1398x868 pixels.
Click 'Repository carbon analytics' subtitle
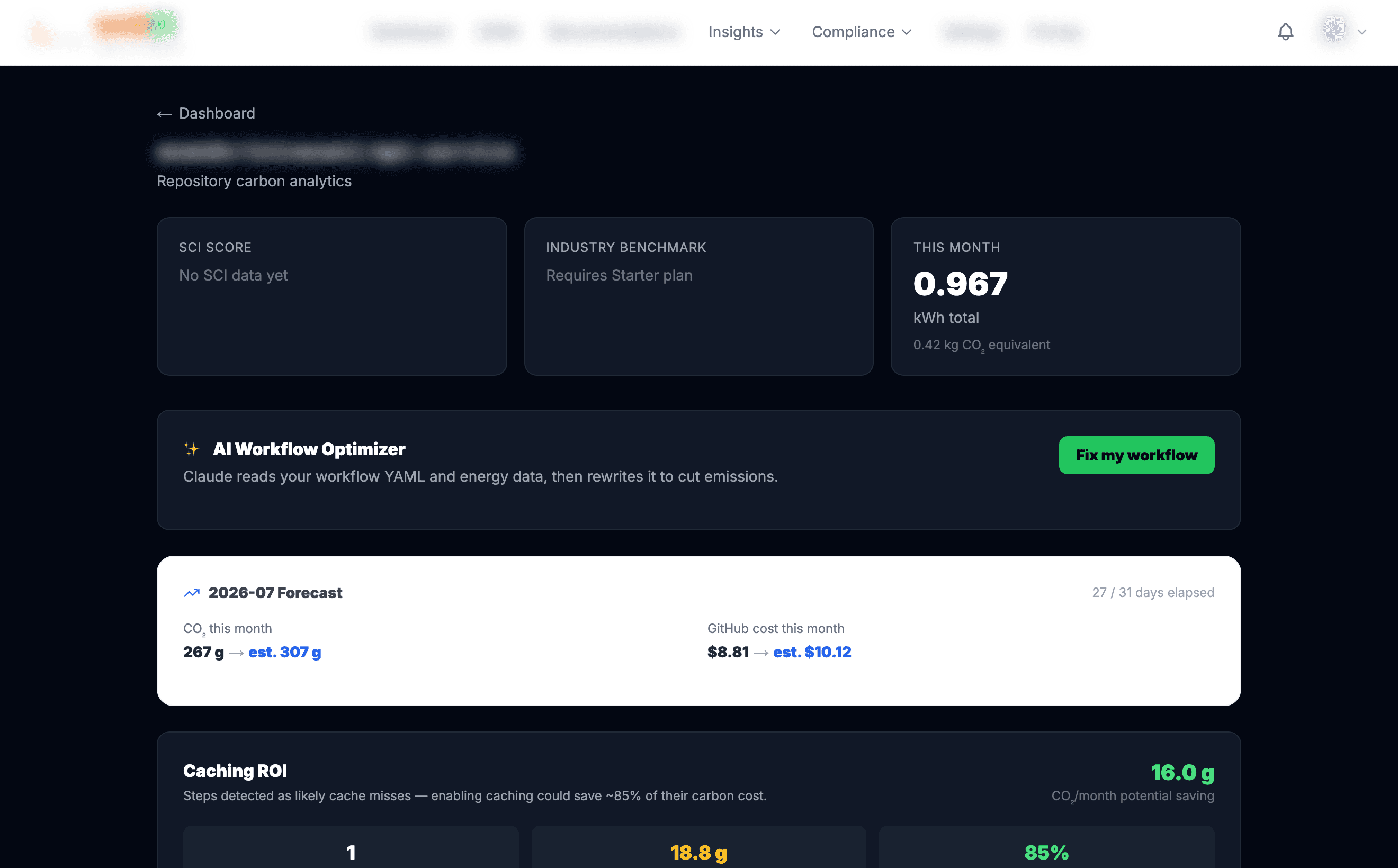(x=254, y=182)
